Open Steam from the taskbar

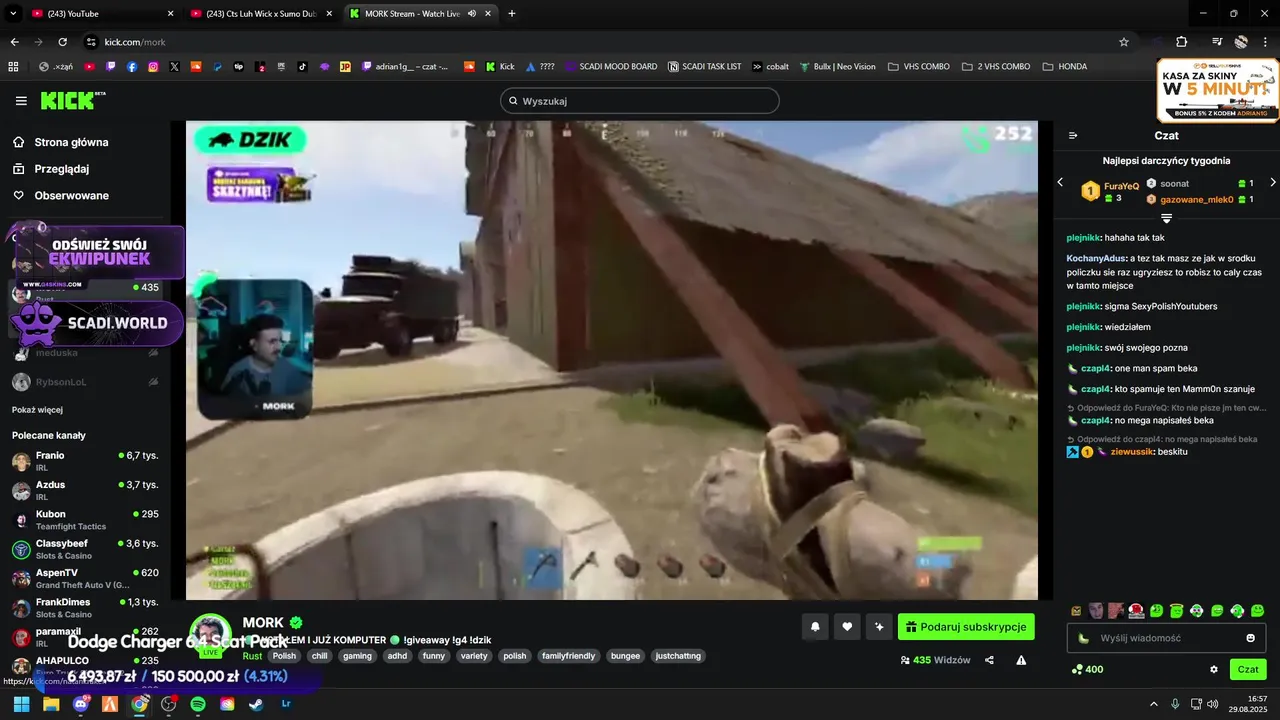257,704
